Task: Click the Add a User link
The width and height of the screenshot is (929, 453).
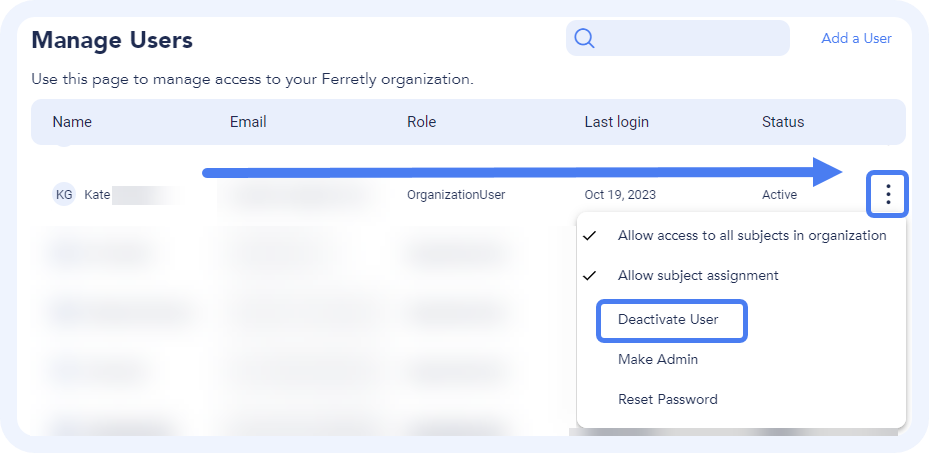Action: pos(856,38)
